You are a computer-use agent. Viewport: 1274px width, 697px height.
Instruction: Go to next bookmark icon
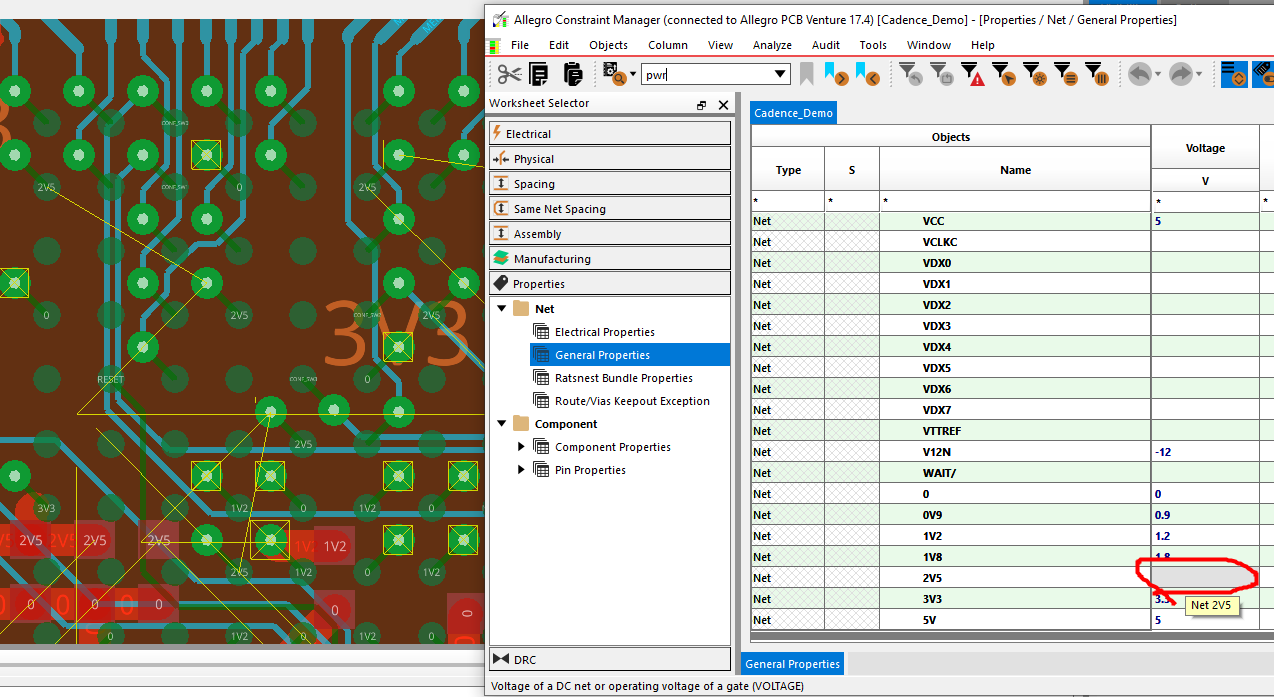pos(837,74)
